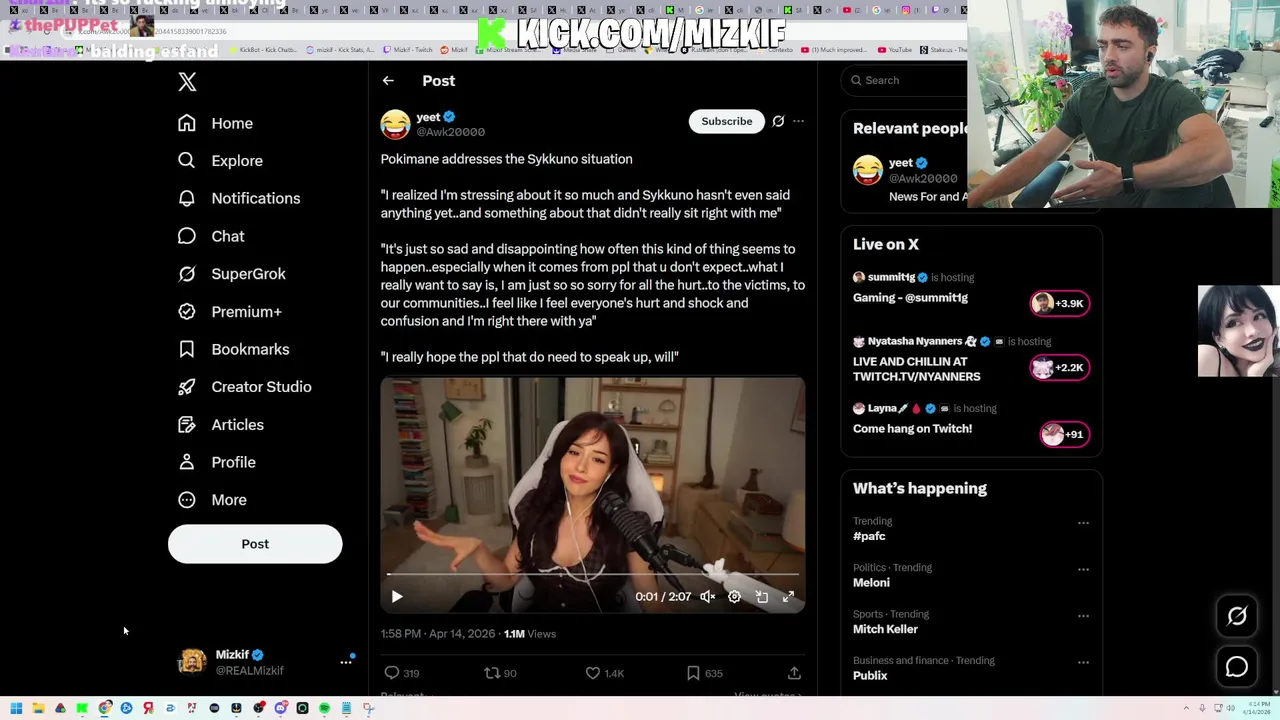The image size is (1280, 720).
Task: Click the X logo icon
Action: point(187,82)
